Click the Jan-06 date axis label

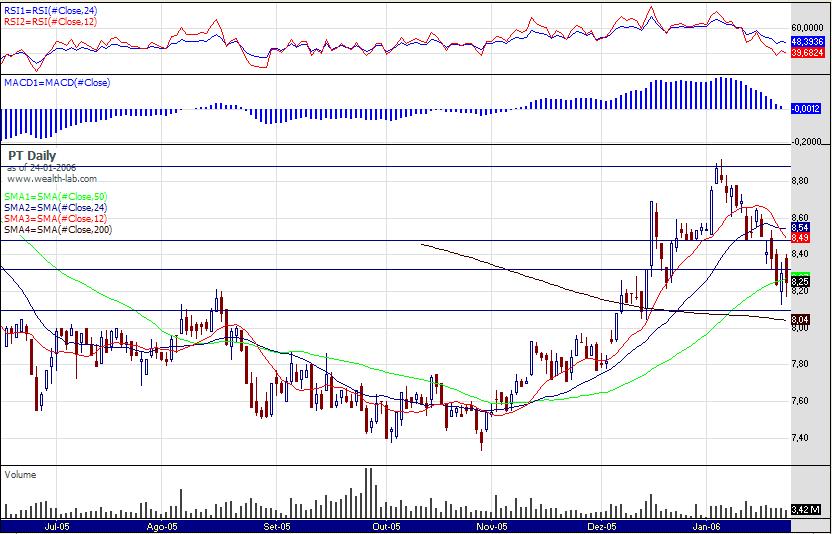(708, 527)
